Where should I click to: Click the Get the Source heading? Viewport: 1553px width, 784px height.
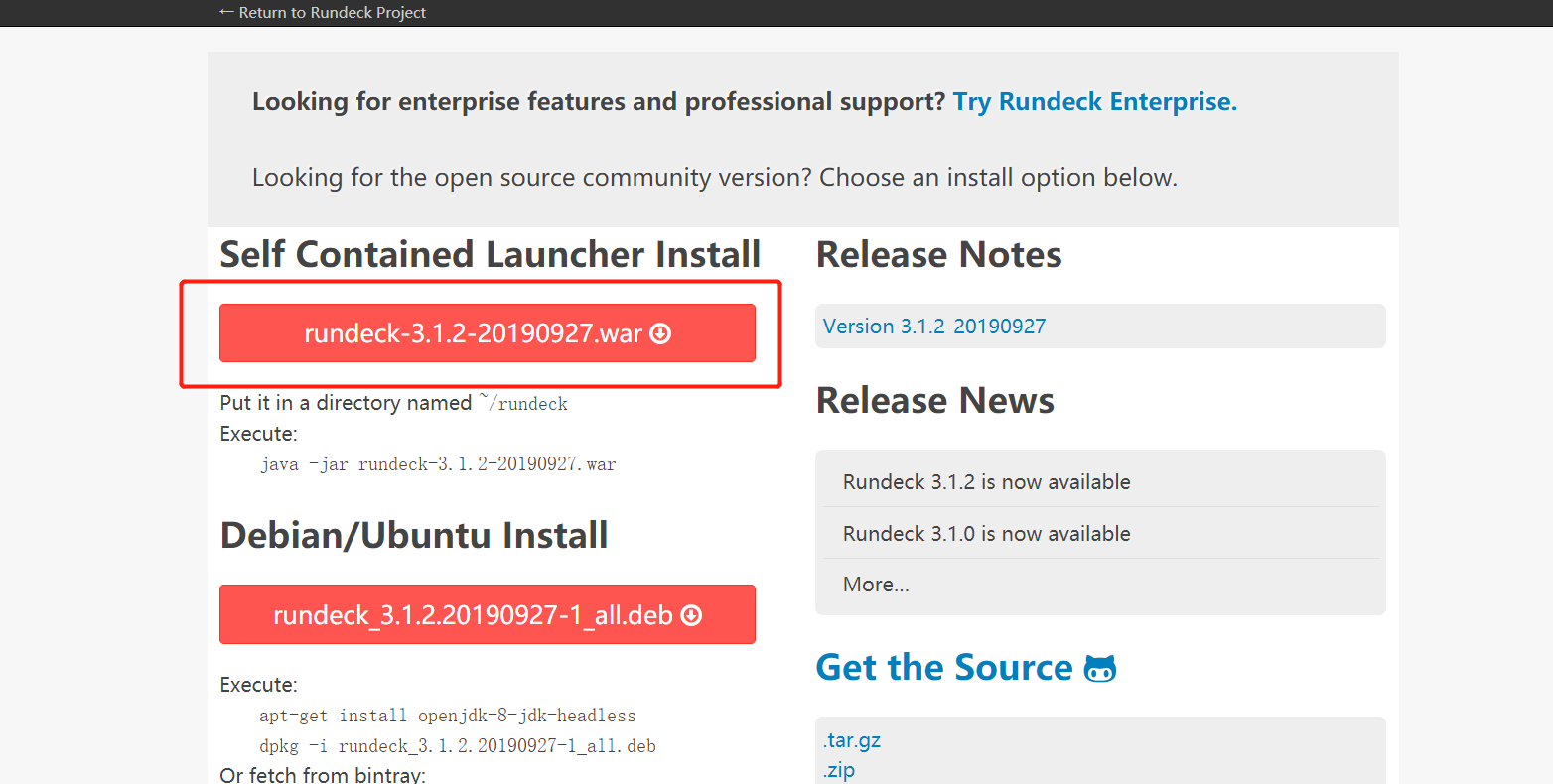[943, 667]
